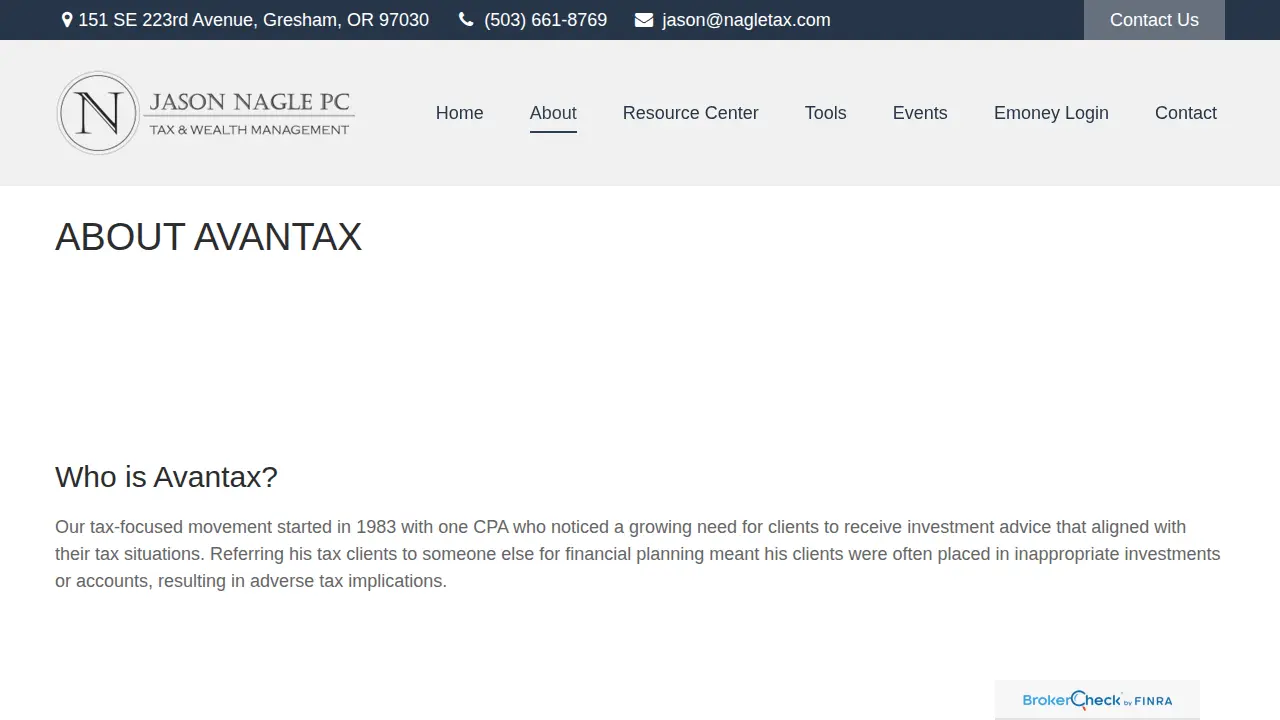
Task: Email jason@nagletax.com link
Action: point(746,20)
